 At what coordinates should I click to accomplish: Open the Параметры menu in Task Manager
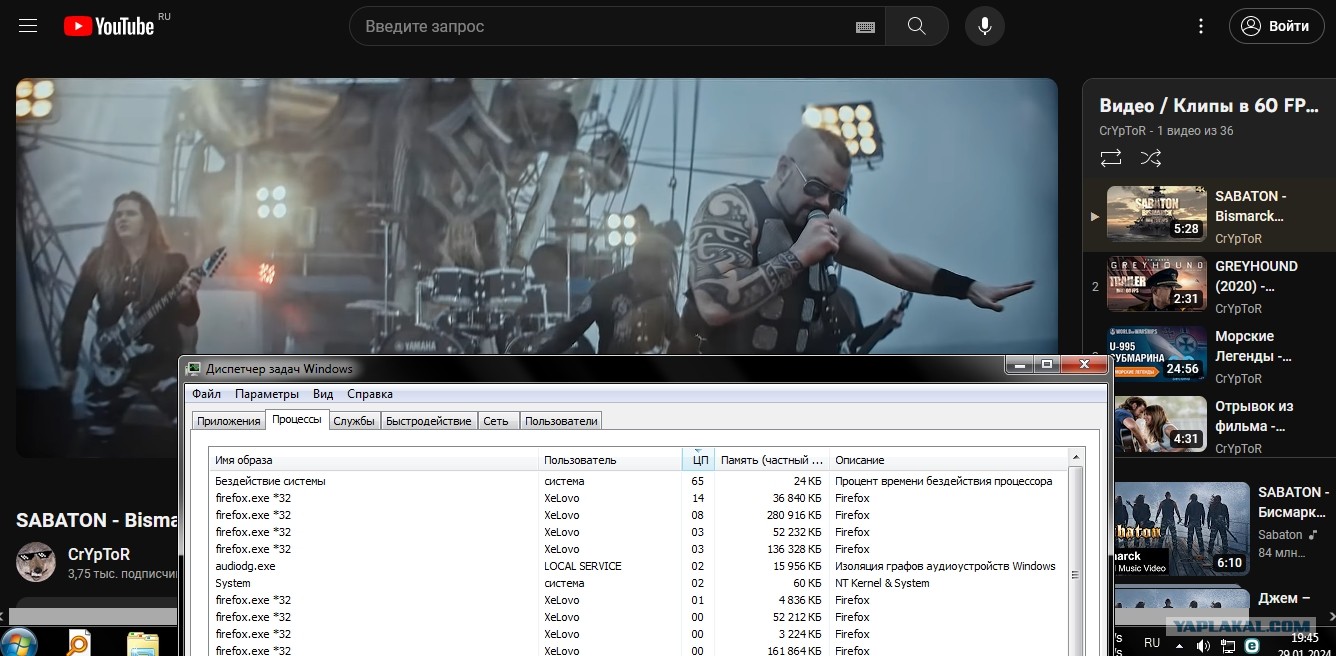click(266, 394)
